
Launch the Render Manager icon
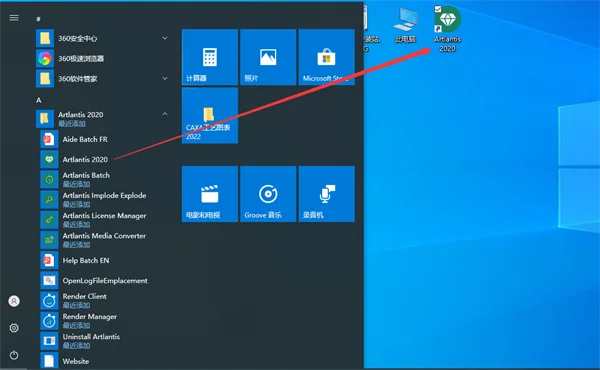click(49, 321)
